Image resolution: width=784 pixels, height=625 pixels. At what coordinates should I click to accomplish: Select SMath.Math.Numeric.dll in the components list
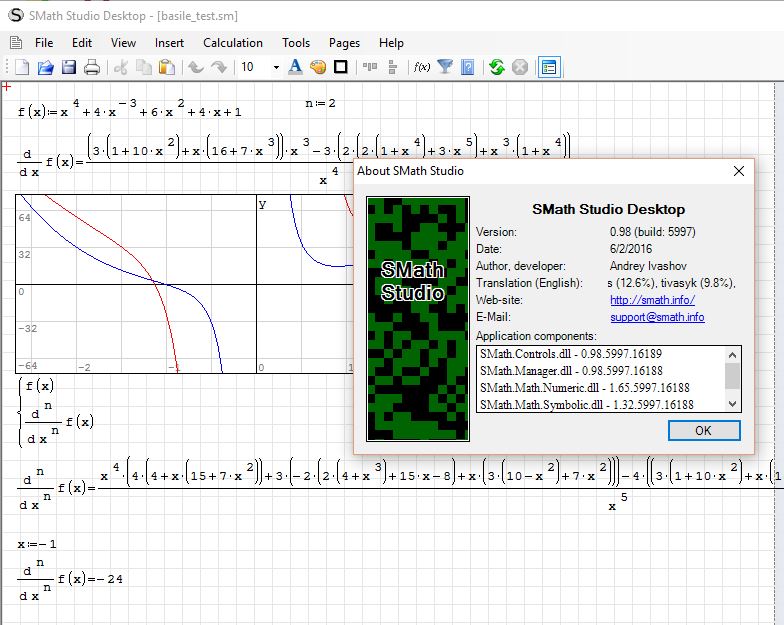(585, 387)
